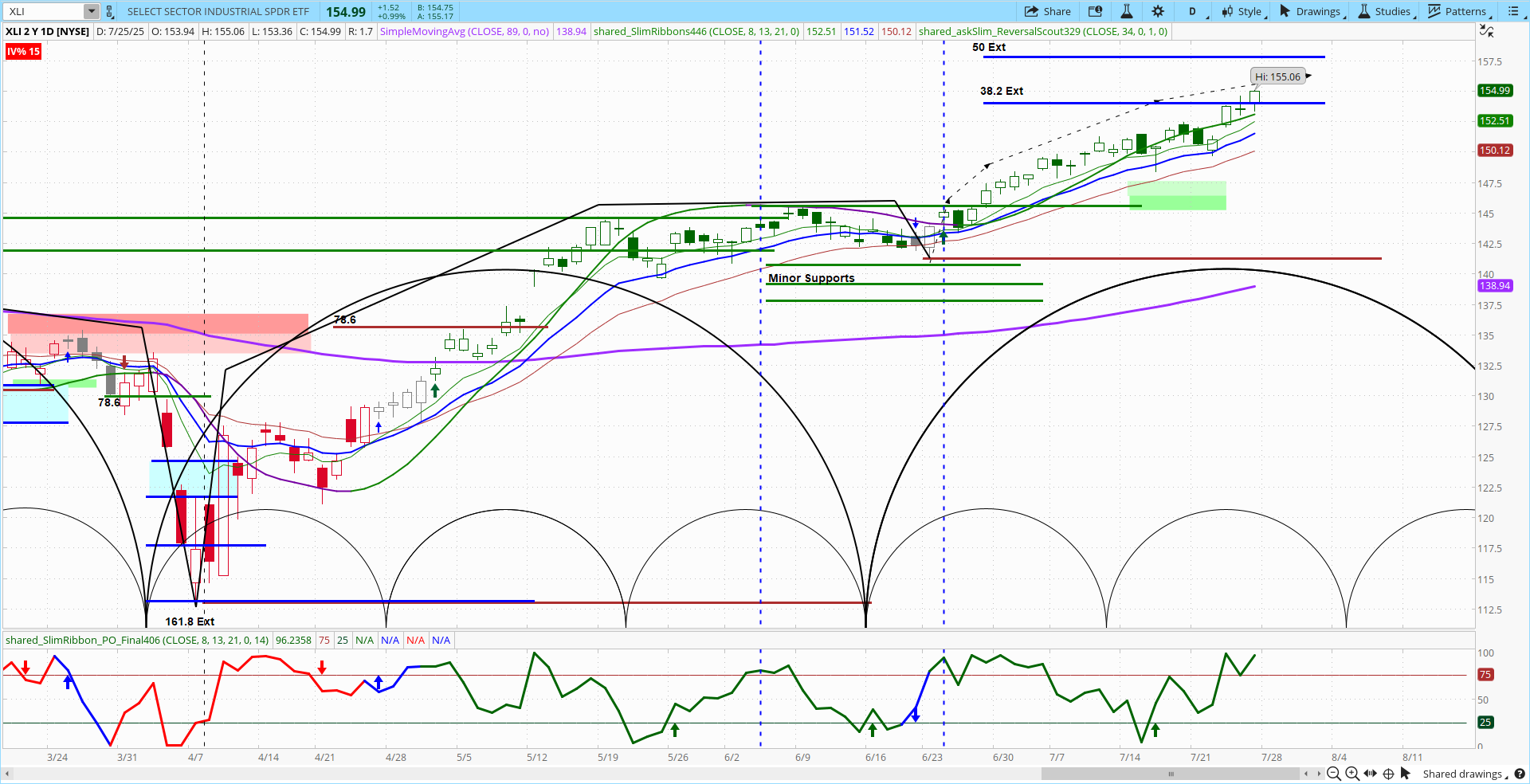Click the crosshair pointer icon in status bar
The height and width of the screenshot is (784, 1530).
[1388, 774]
